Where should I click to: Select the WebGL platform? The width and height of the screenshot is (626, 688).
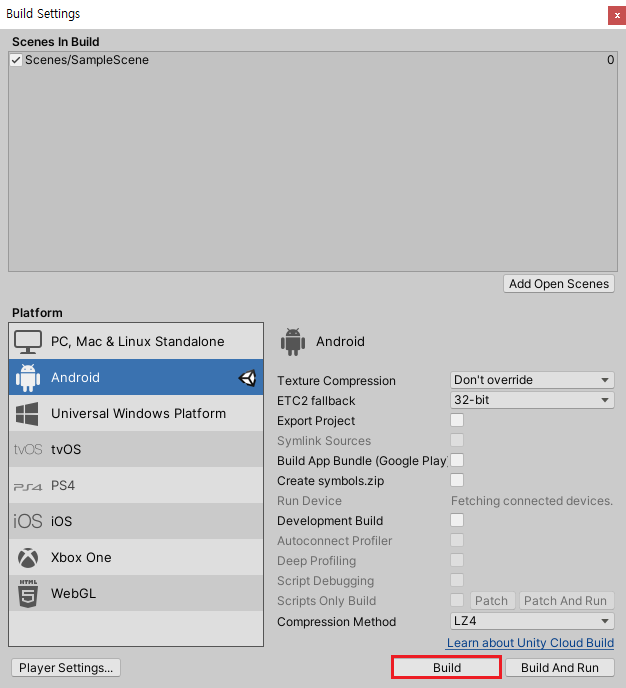coord(136,593)
